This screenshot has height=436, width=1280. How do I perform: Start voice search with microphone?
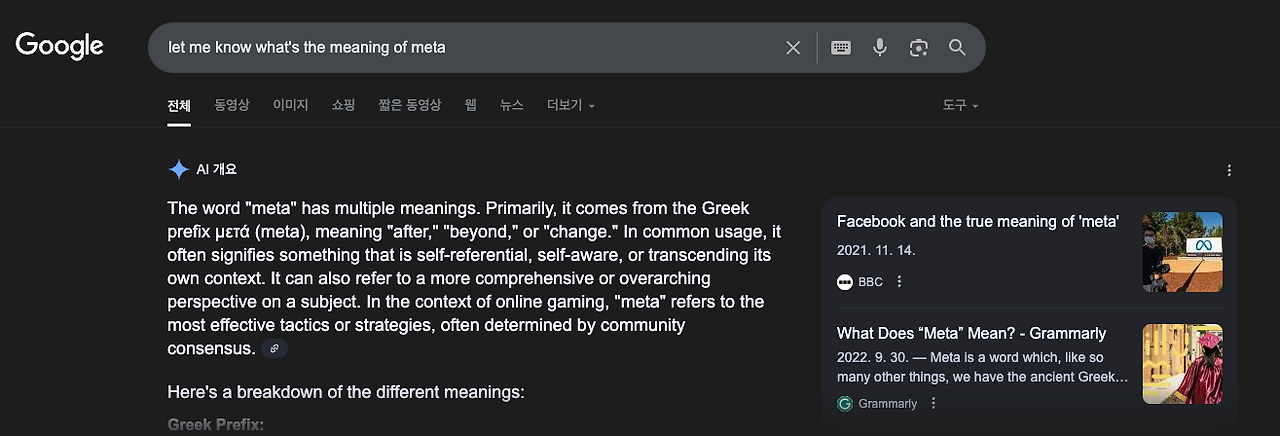click(880, 47)
